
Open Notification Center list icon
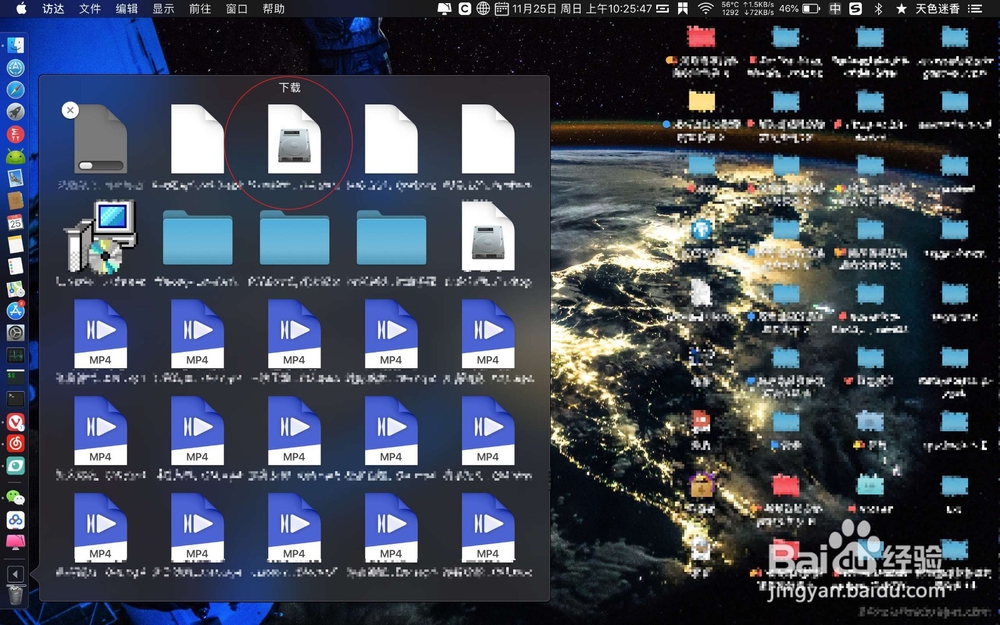click(975, 8)
